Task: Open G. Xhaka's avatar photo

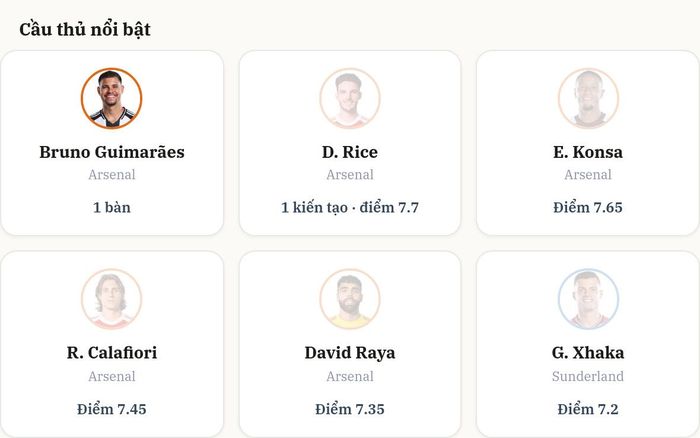Action: [x=588, y=299]
